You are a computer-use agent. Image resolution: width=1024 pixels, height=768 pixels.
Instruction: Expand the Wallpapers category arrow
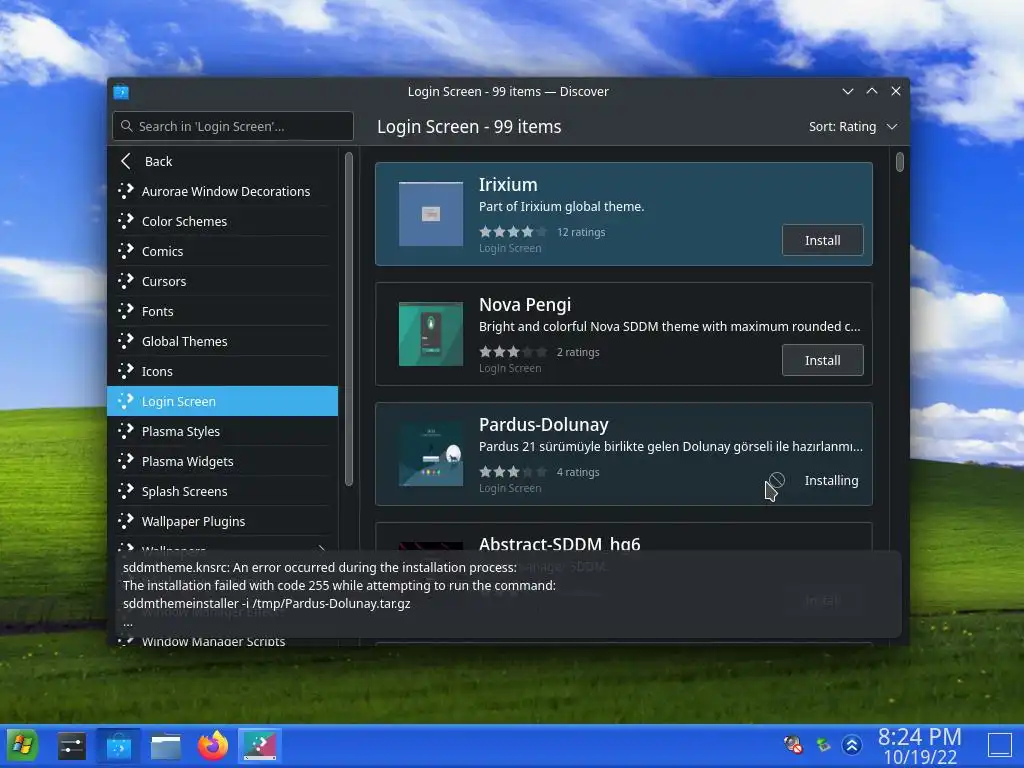tap(321, 549)
